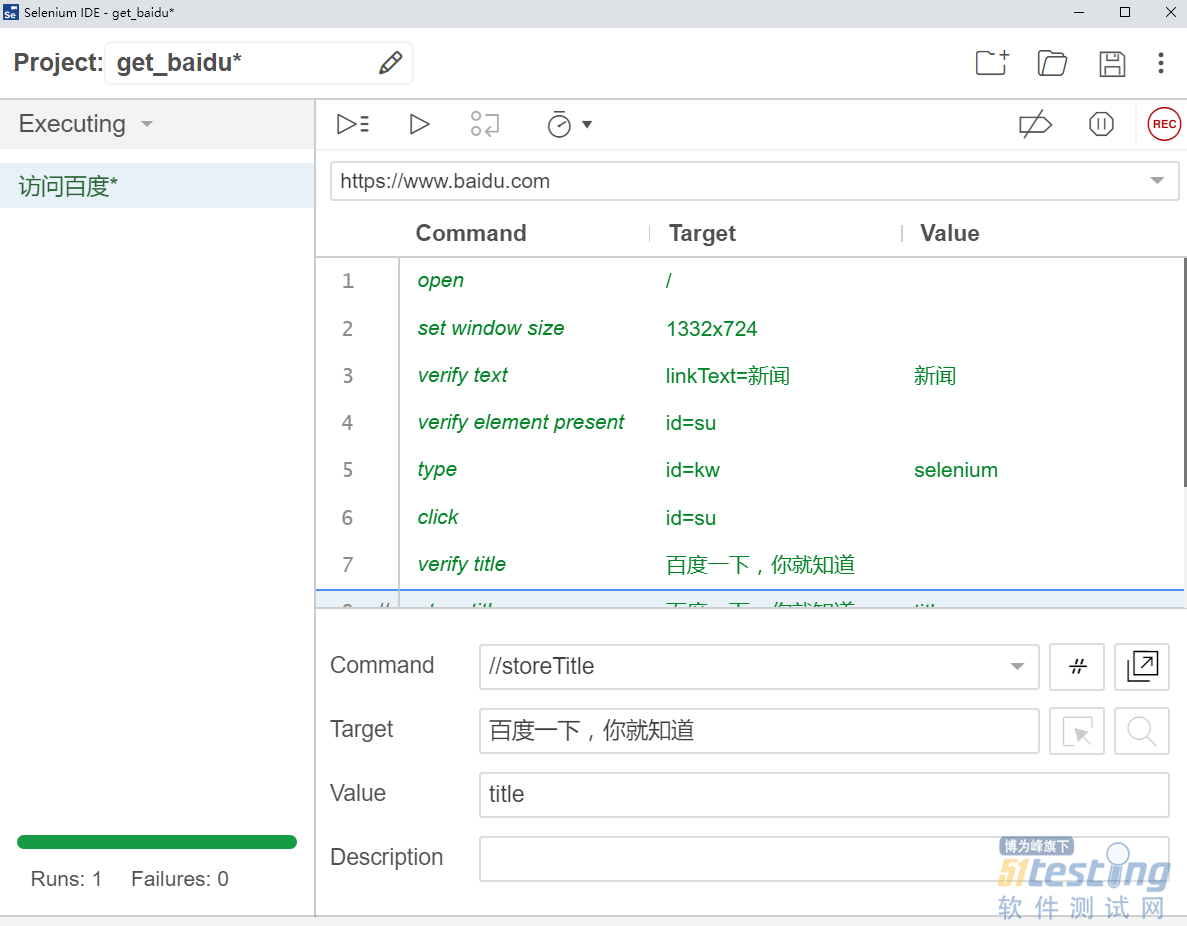1187x926 pixels.
Task: Select row 7 verify title command
Action: [750, 564]
